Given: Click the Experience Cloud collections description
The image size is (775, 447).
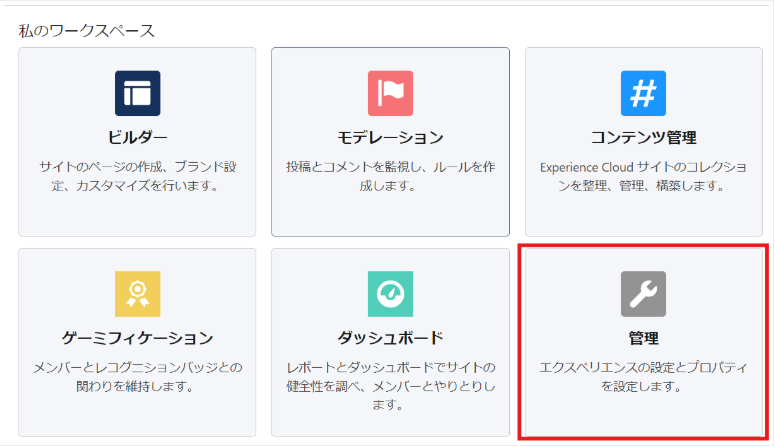Looking at the screenshot, I should (x=643, y=176).
